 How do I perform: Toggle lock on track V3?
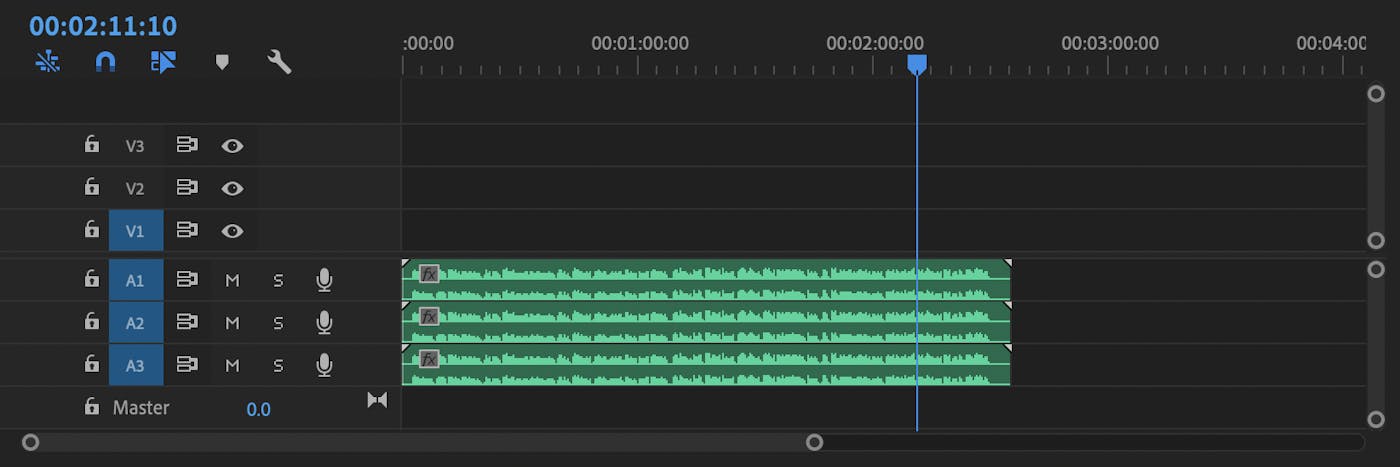92,144
